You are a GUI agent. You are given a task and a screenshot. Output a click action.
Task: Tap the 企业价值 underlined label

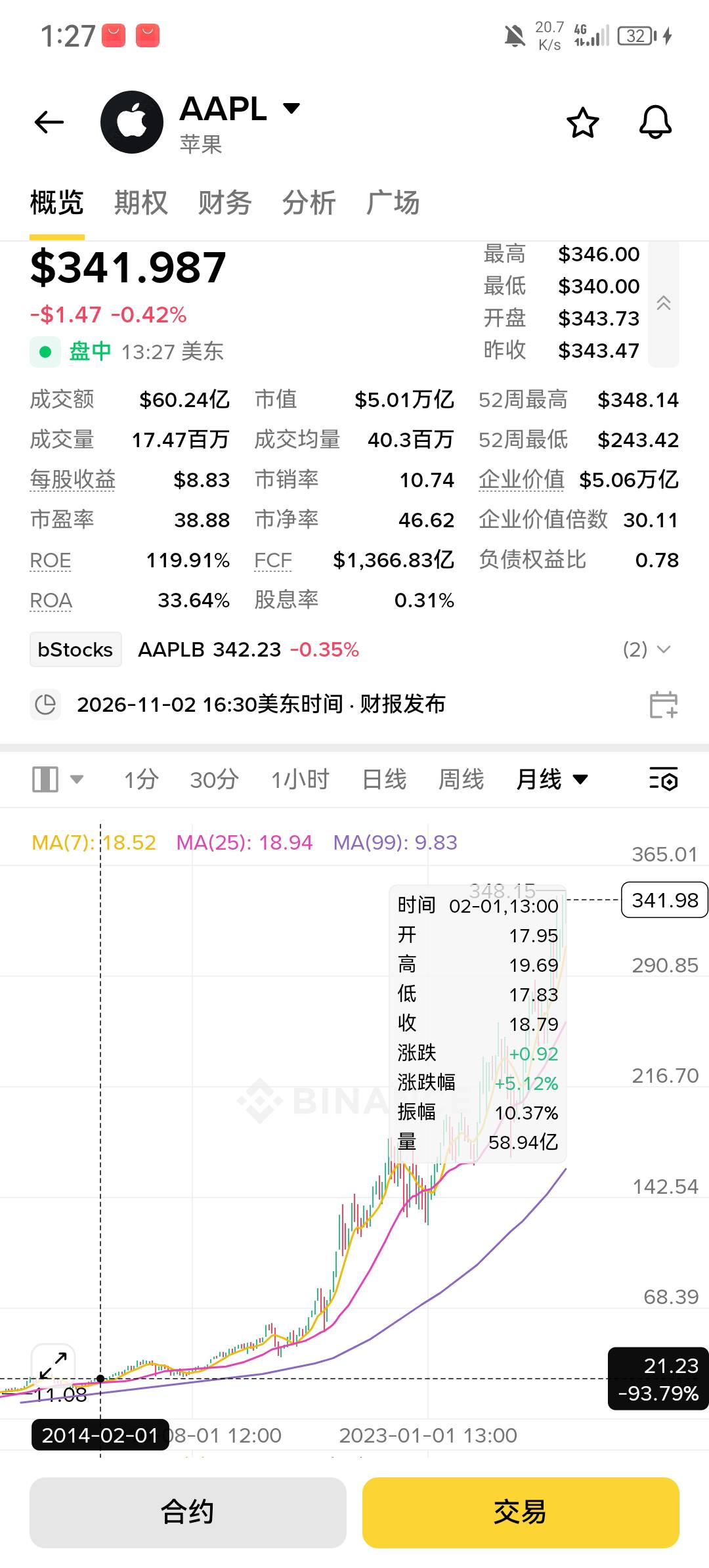[521, 480]
